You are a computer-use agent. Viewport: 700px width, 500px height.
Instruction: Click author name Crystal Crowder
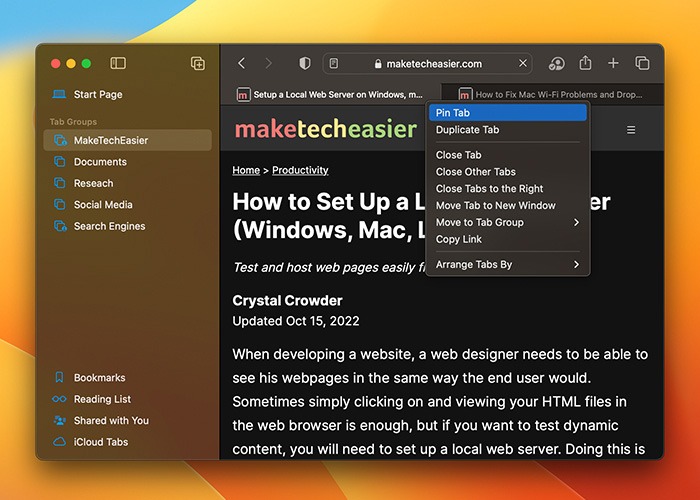tap(287, 300)
